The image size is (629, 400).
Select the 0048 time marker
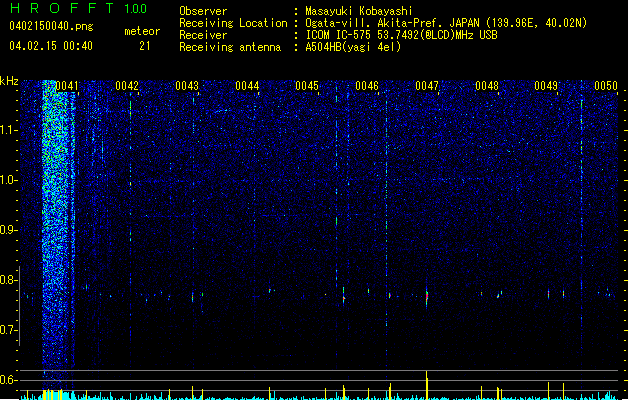(487, 86)
